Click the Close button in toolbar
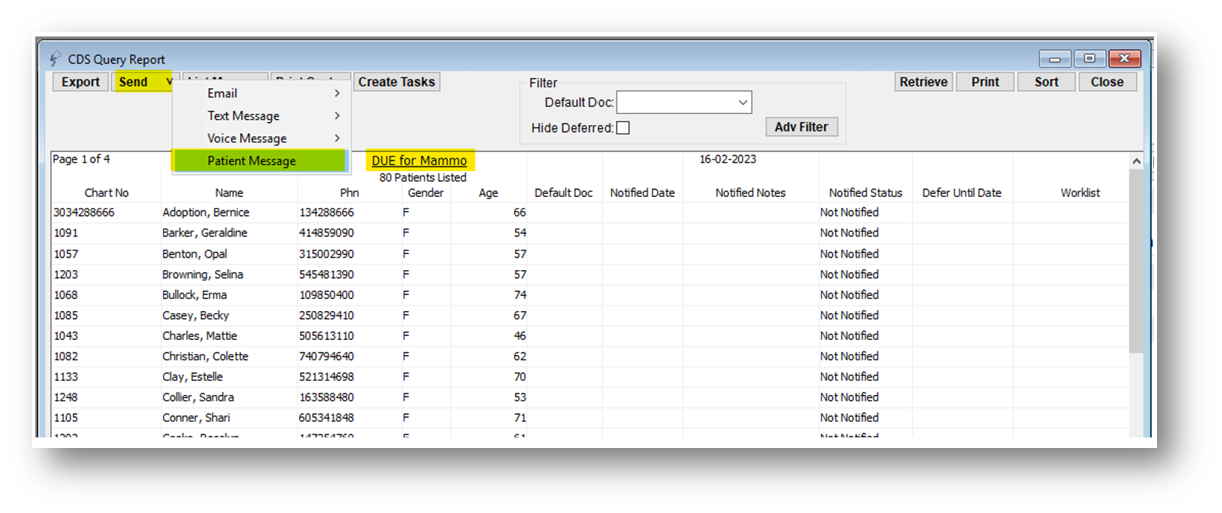This screenshot has width=1222, height=513. 1107,82
